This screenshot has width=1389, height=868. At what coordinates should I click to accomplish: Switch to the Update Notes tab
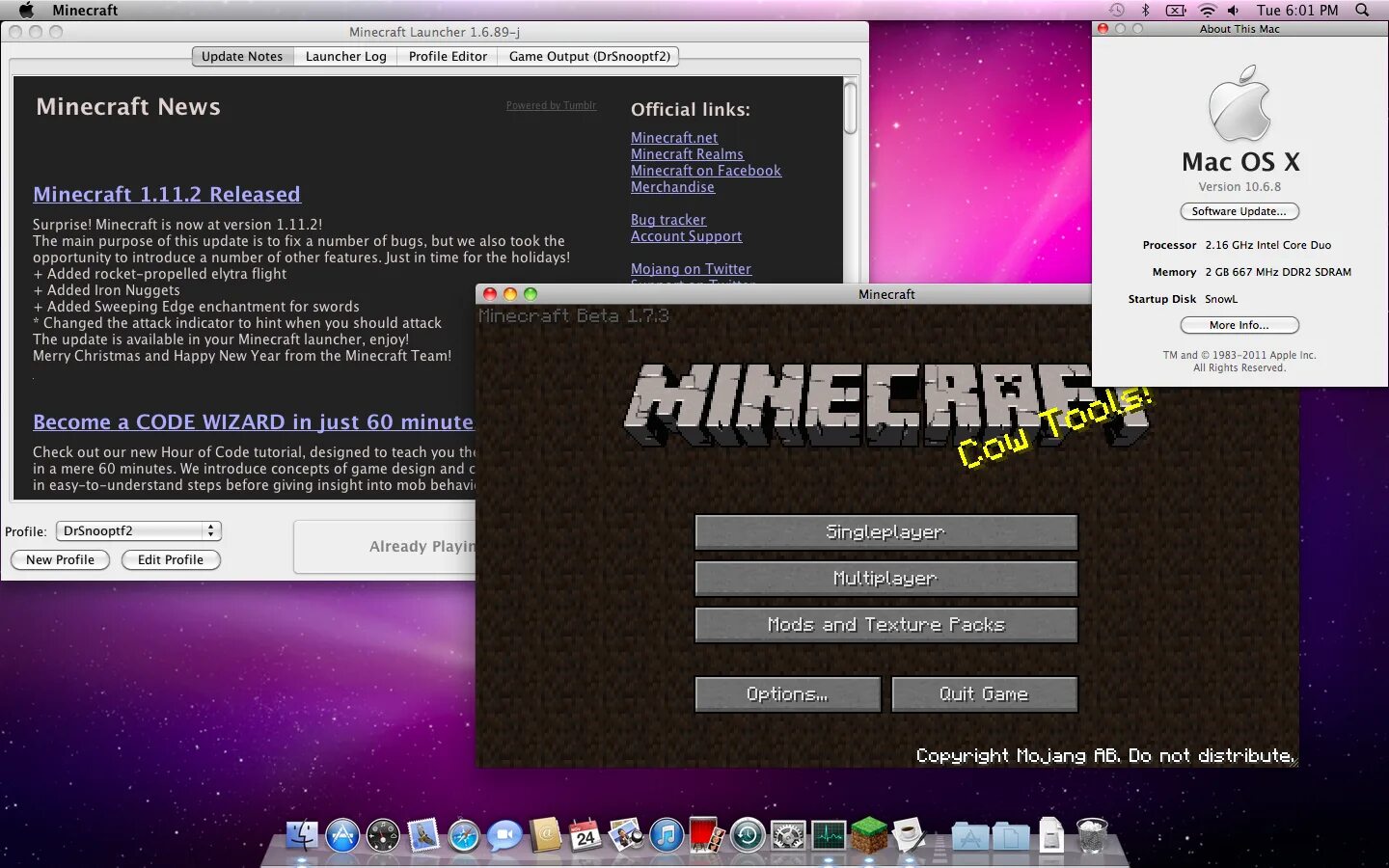pyautogui.click(x=242, y=56)
